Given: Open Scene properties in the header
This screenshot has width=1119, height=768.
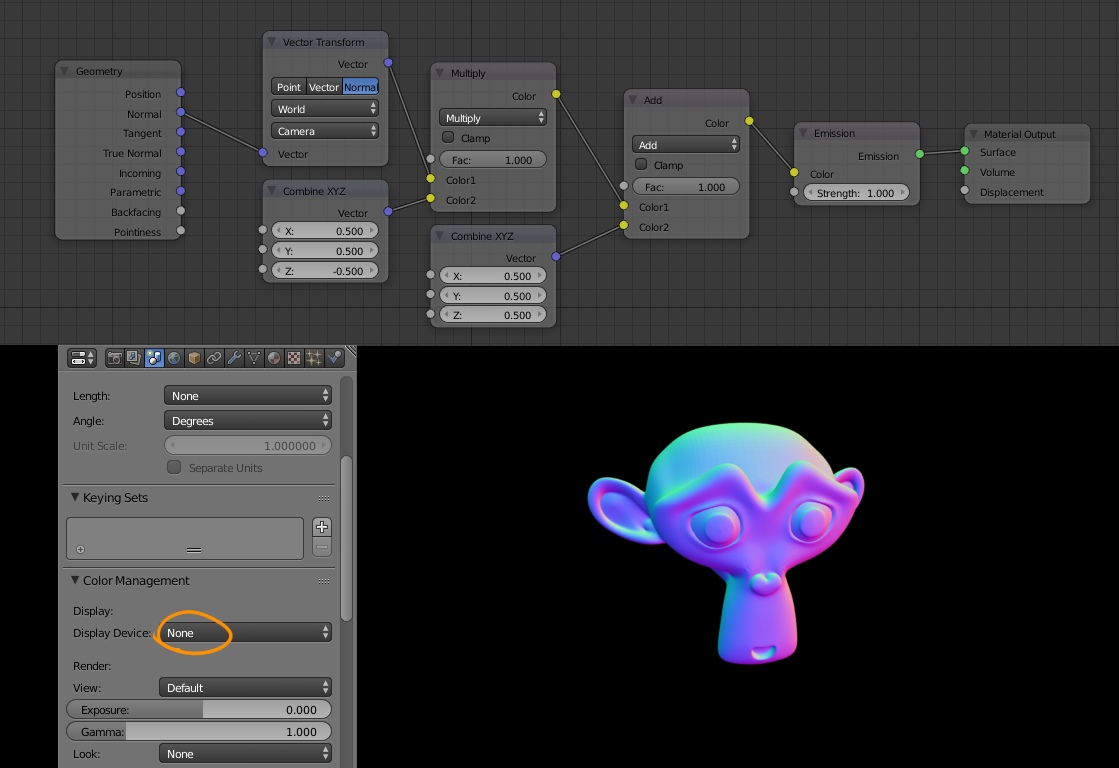Looking at the screenshot, I should pos(154,357).
